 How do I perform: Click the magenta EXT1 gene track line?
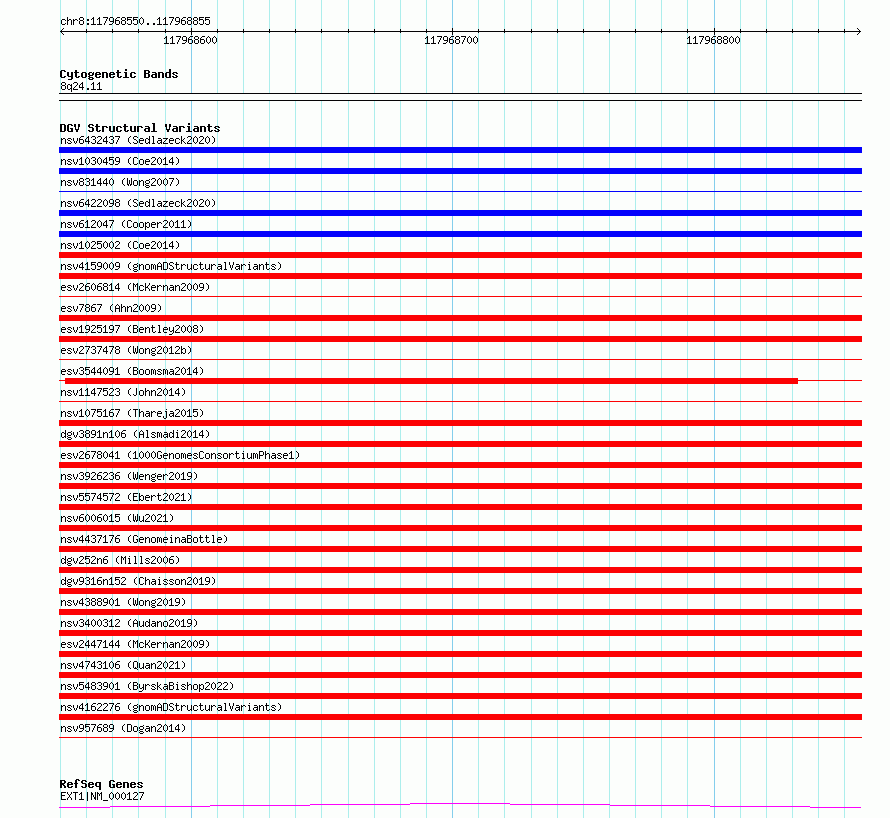460,806
